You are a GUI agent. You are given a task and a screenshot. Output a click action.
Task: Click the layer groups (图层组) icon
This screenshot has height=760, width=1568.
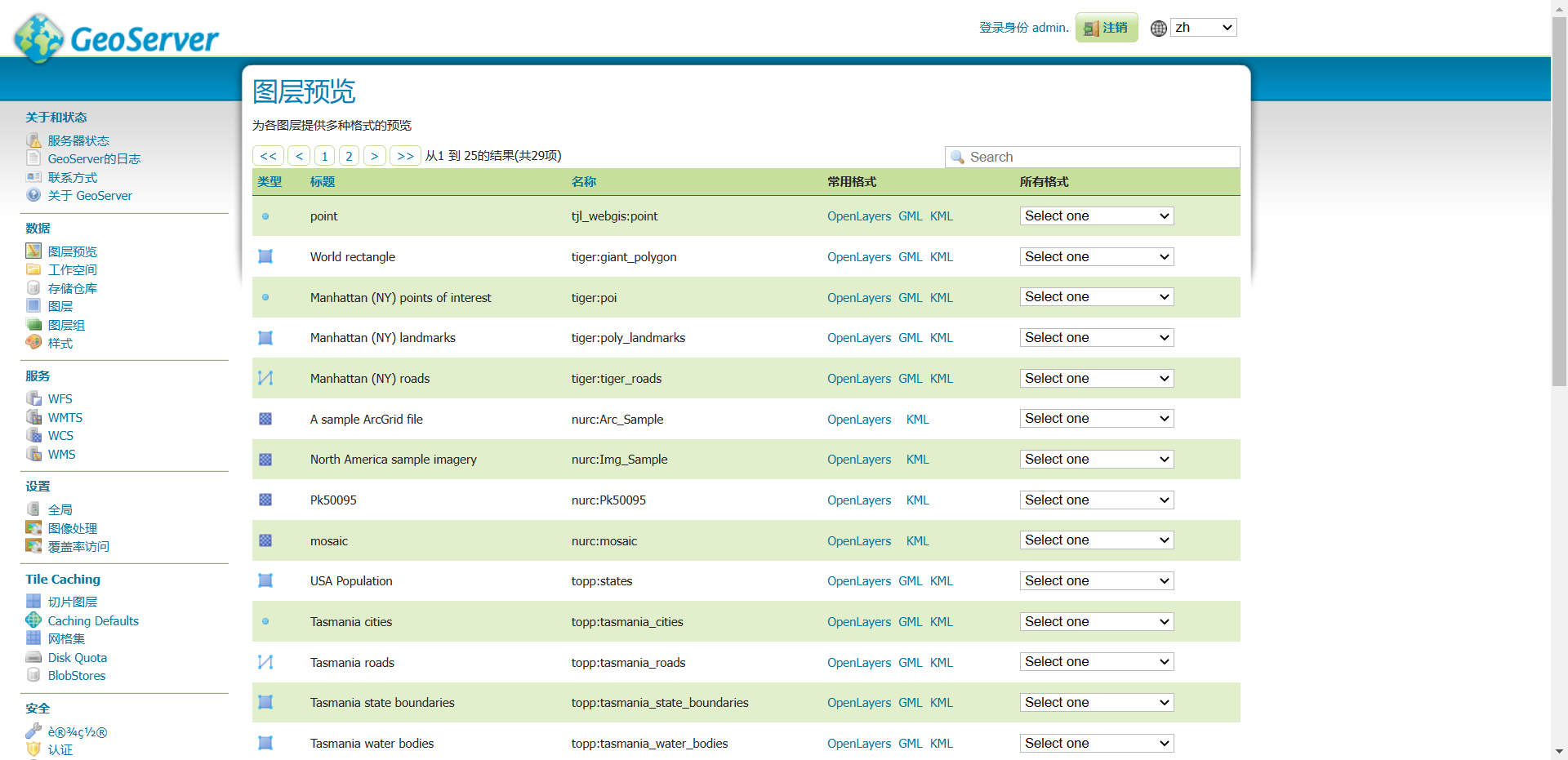click(x=33, y=325)
